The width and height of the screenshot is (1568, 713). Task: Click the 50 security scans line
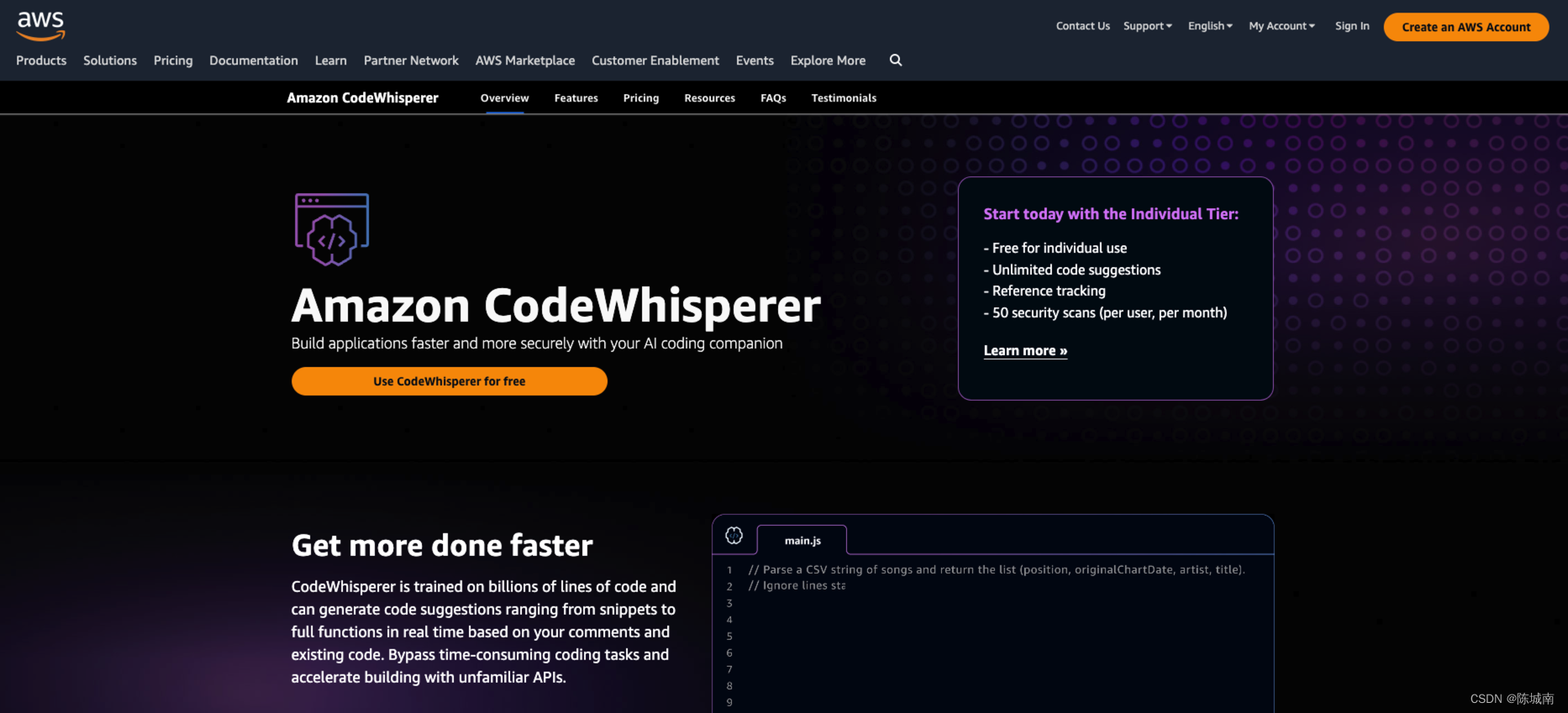pyautogui.click(x=1105, y=312)
